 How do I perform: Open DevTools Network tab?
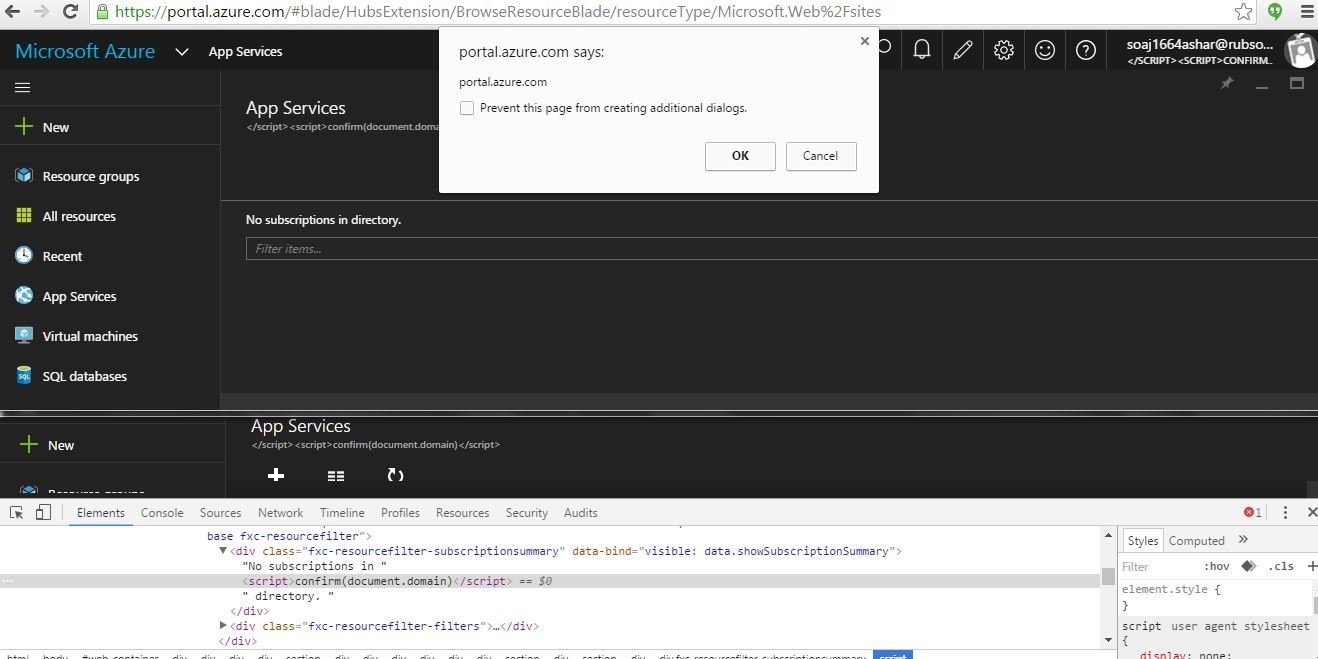coord(281,512)
